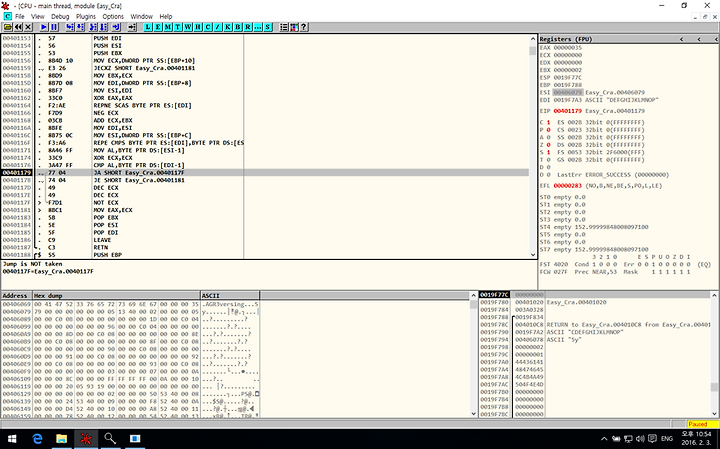This screenshot has height=449, width=720.
Task: Select the EAX 00000035 register line
Action: click(561, 47)
